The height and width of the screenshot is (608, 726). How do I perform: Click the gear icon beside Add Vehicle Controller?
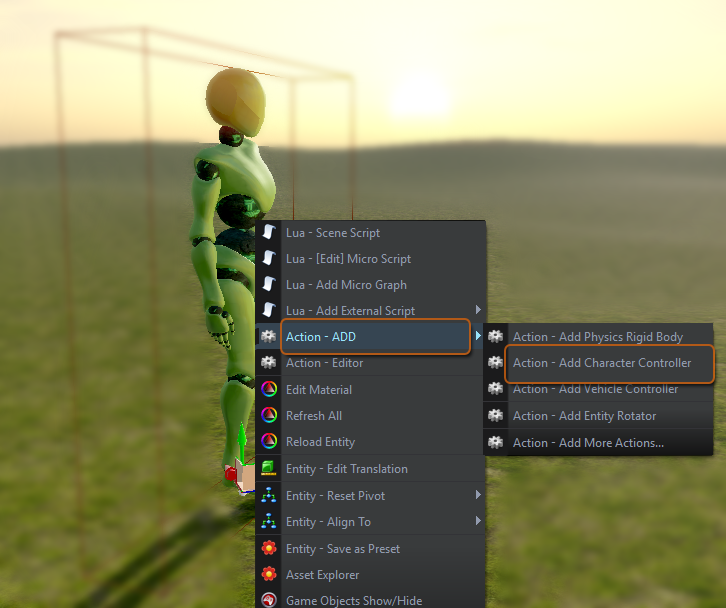pyautogui.click(x=495, y=389)
